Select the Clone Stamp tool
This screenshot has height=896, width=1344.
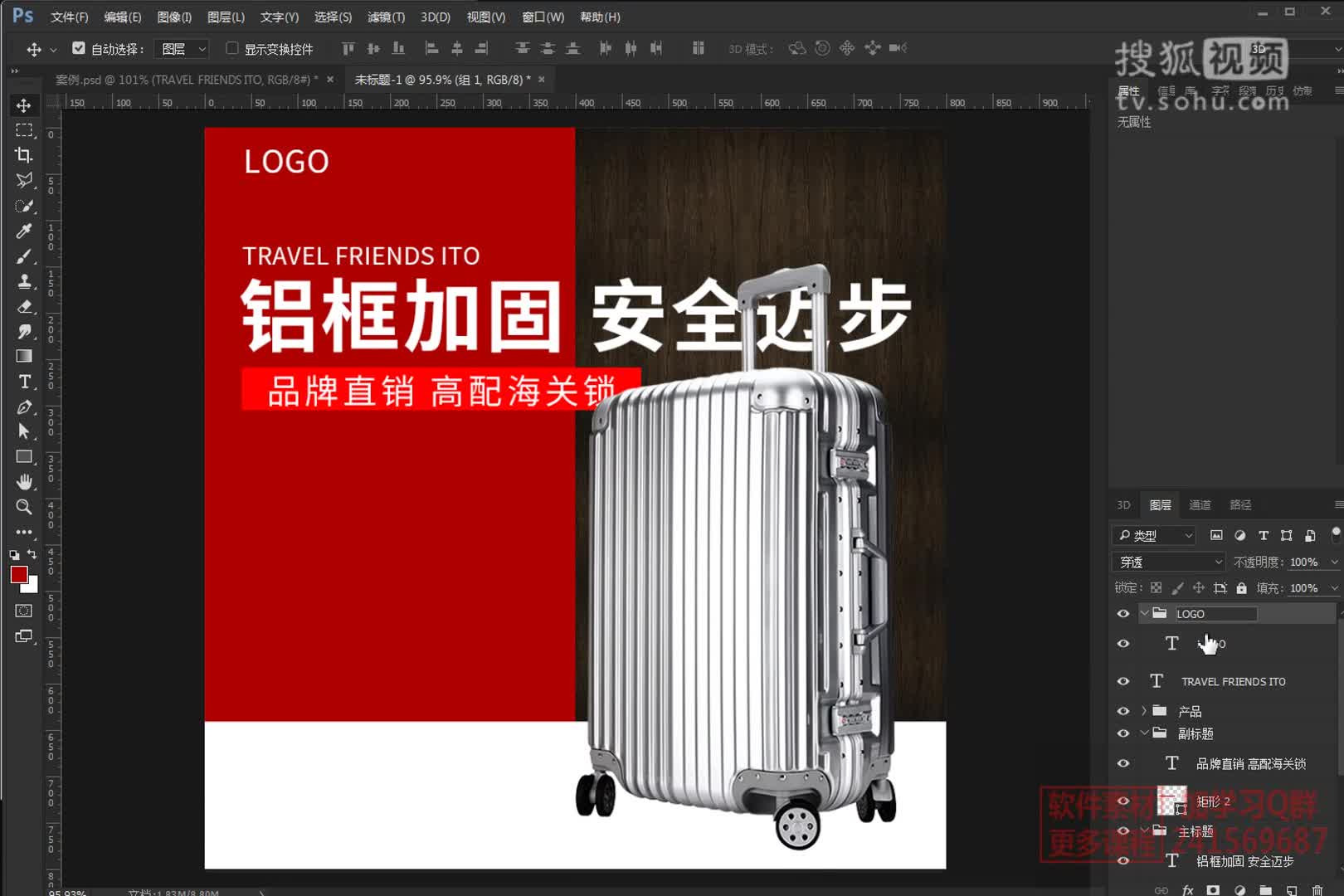click(x=24, y=282)
